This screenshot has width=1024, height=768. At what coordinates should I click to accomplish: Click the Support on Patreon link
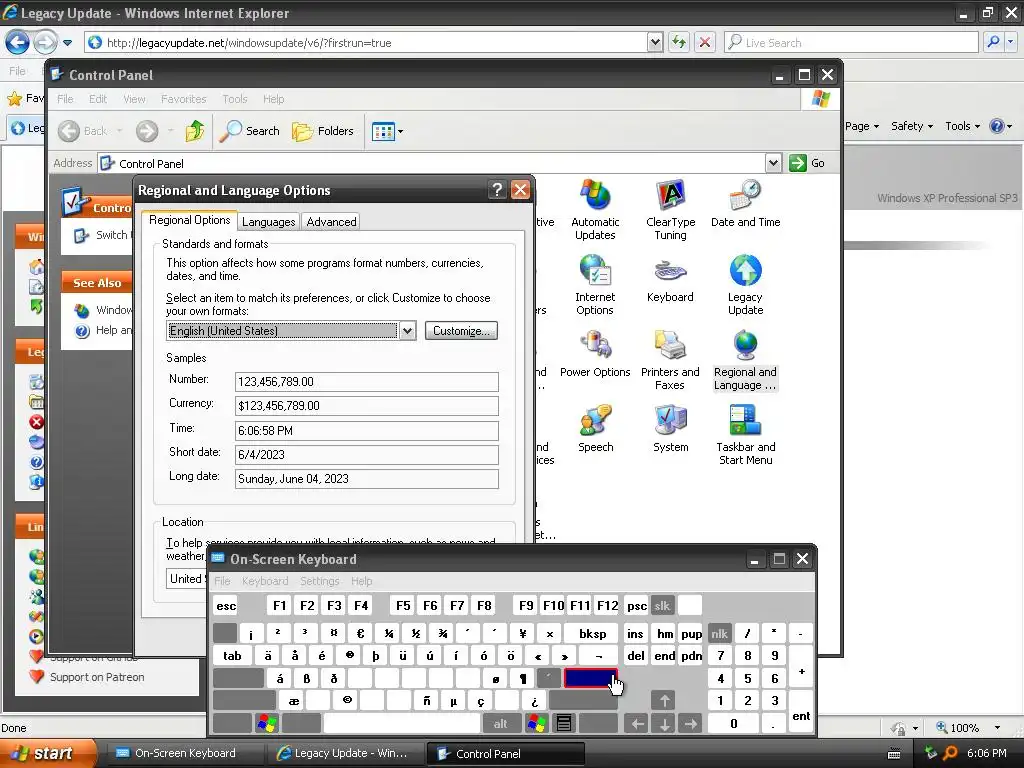coord(97,677)
